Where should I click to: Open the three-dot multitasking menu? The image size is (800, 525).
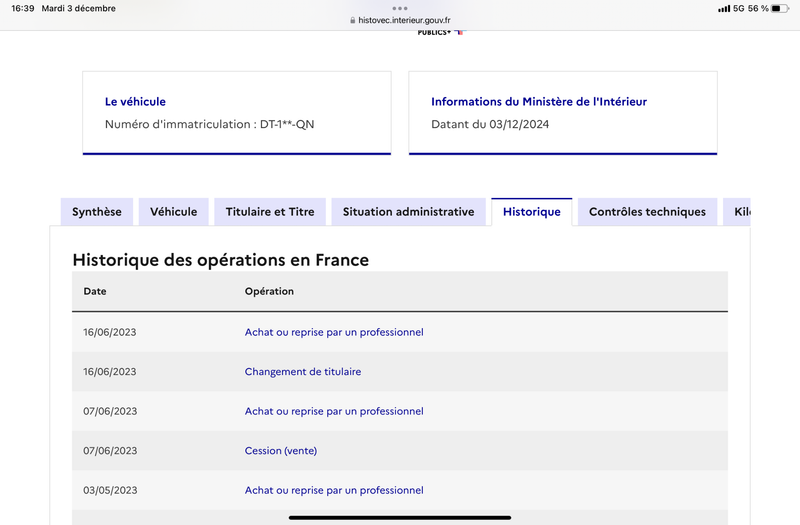coord(400,8)
